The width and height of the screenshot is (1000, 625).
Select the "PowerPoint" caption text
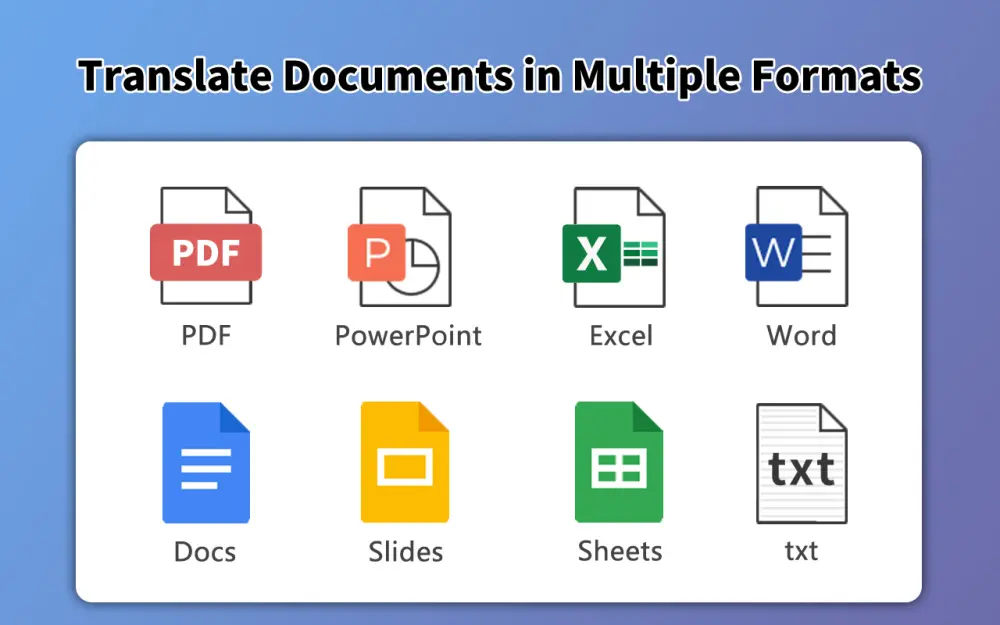pyautogui.click(x=408, y=335)
